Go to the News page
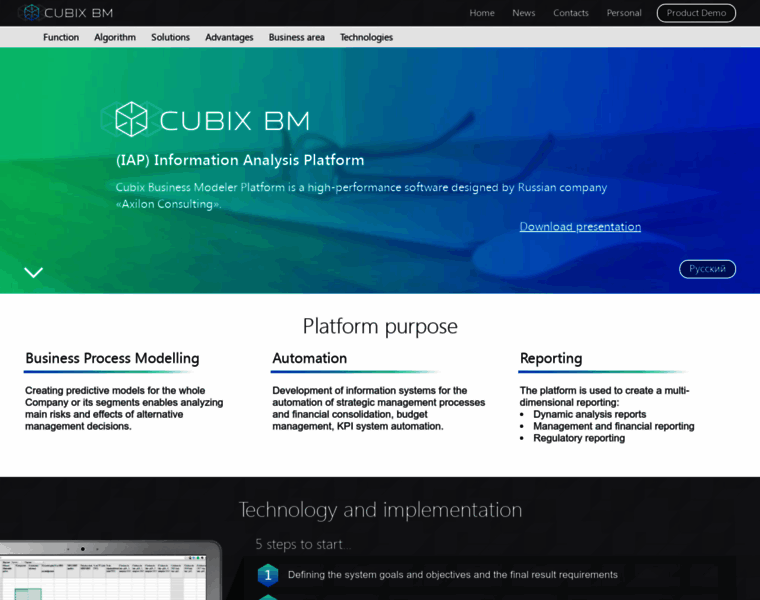 pos(523,13)
